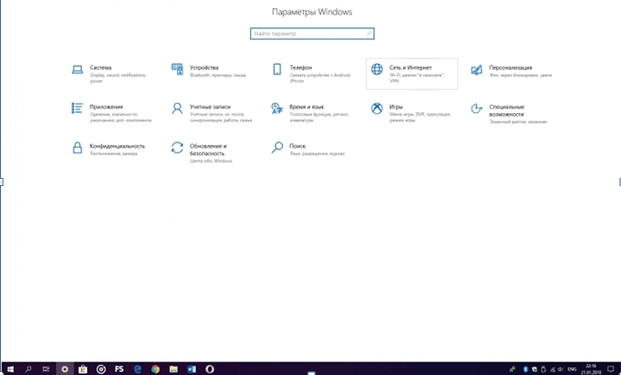The width and height of the screenshot is (621, 375).
Task: Open the taskbar clock and date
Action: point(591,369)
